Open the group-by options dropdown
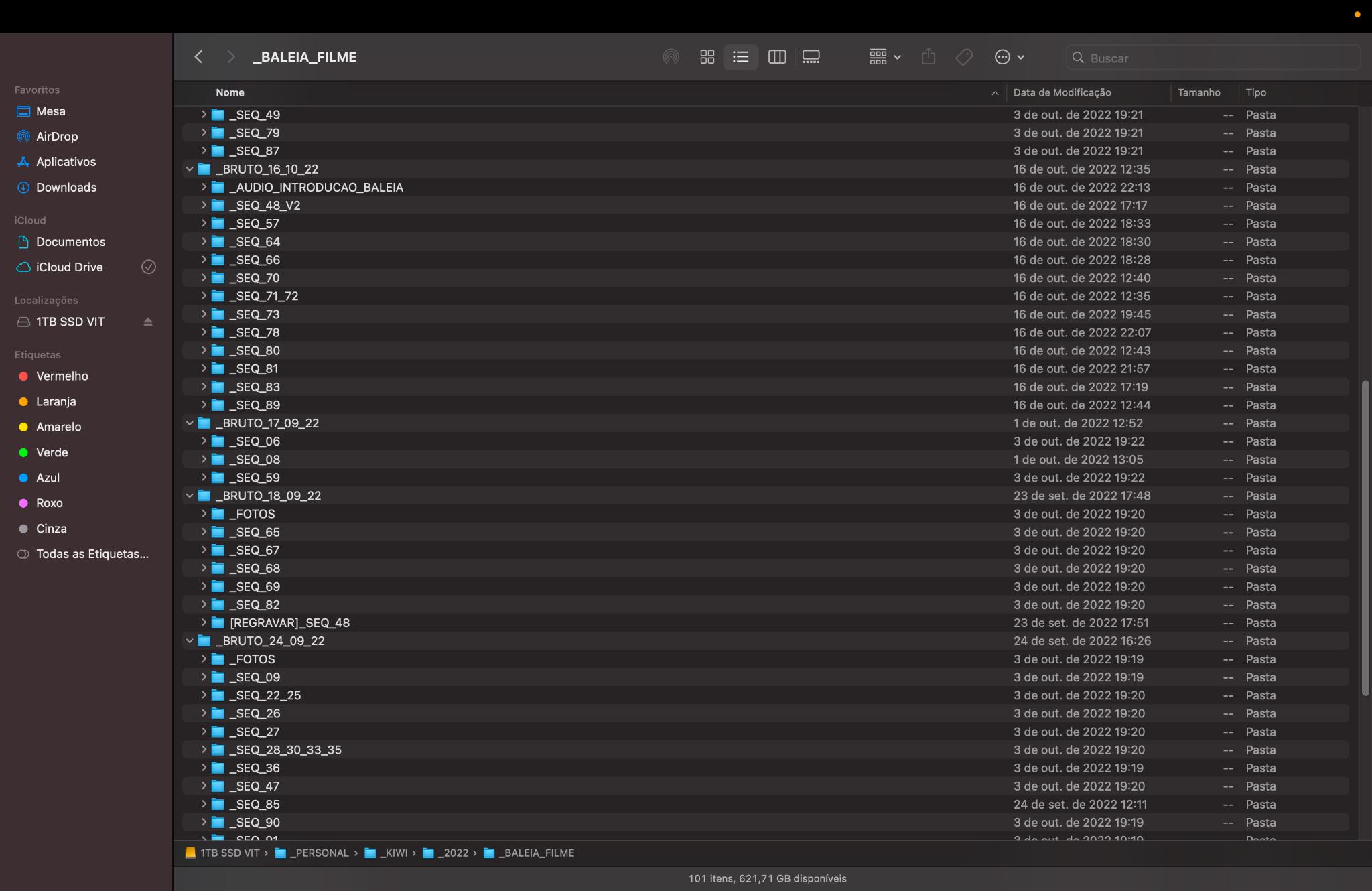 [x=884, y=57]
